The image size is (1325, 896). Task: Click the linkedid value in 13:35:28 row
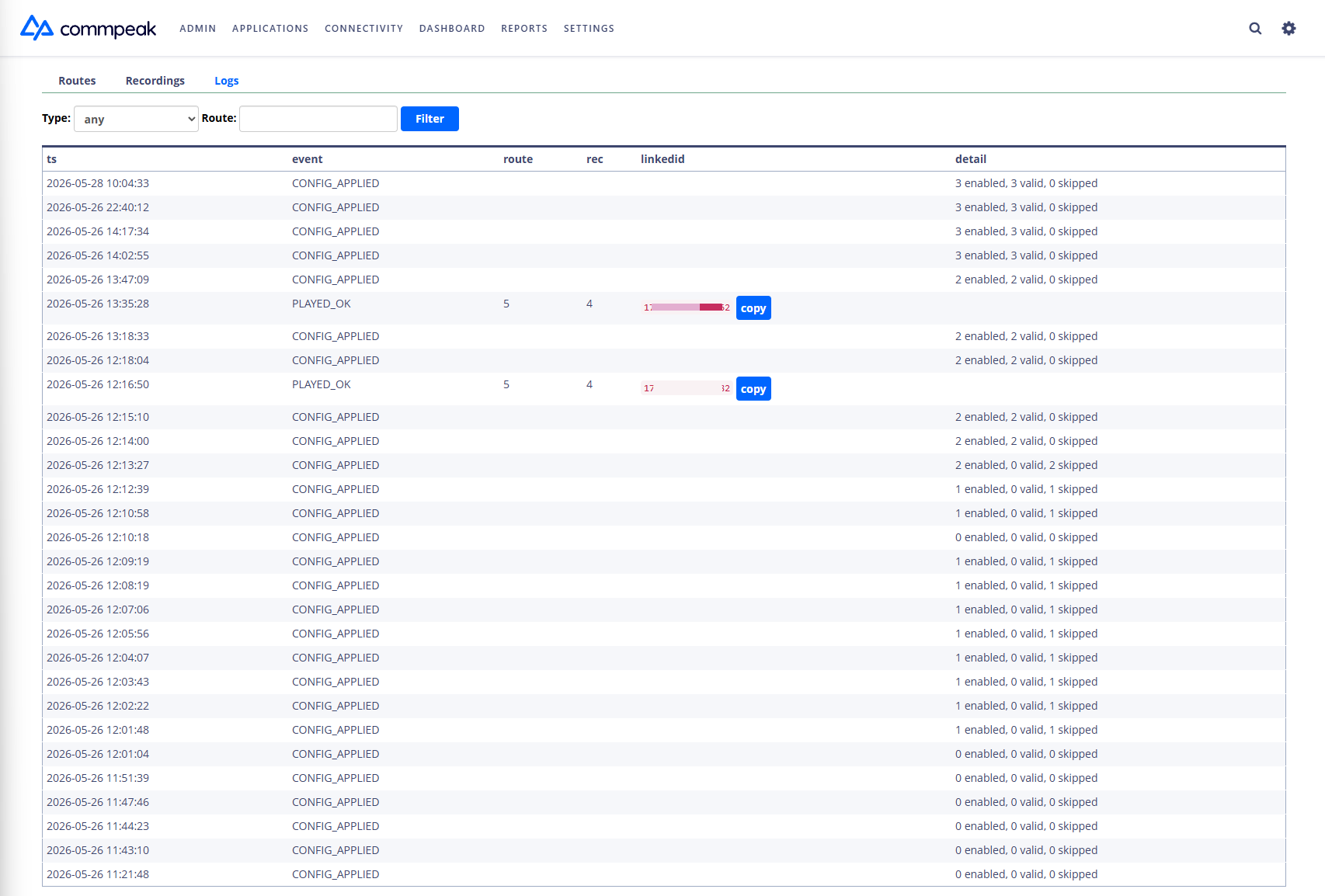coord(687,307)
